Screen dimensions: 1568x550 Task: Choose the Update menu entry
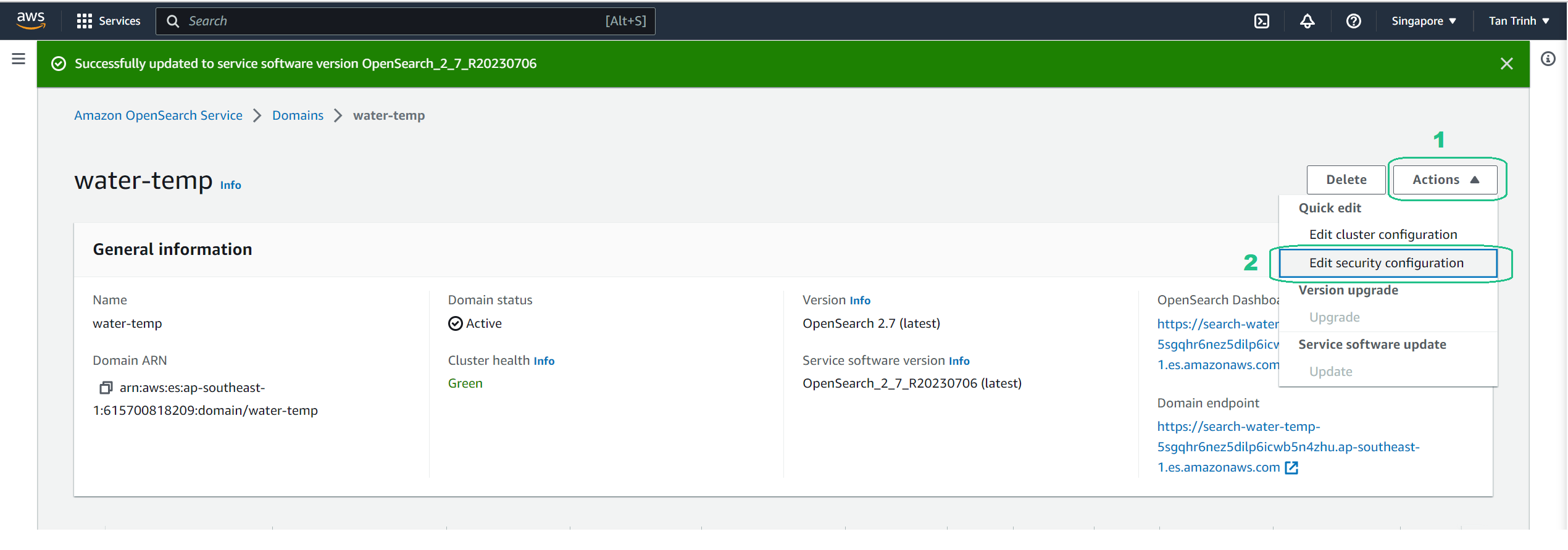point(1388,372)
